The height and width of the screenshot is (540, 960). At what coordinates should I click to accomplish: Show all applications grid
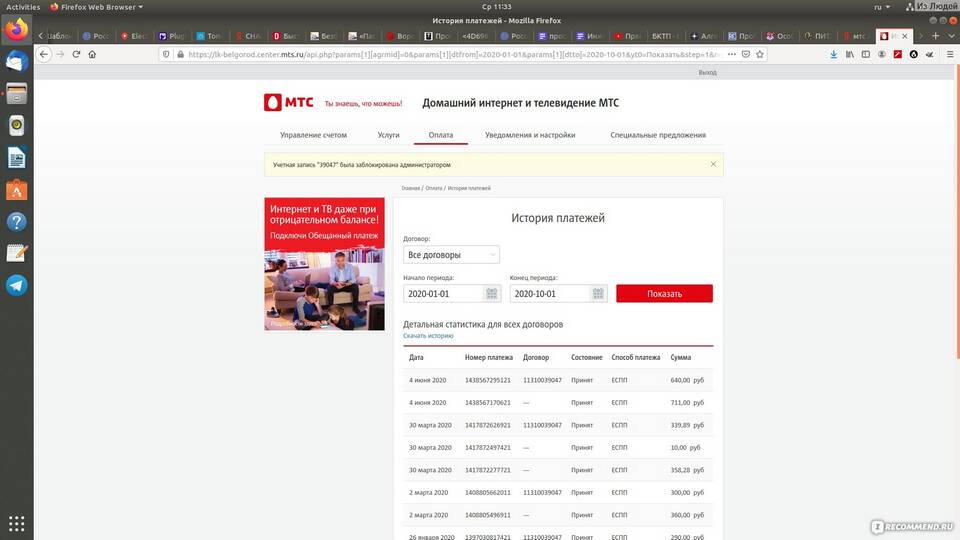pos(17,523)
